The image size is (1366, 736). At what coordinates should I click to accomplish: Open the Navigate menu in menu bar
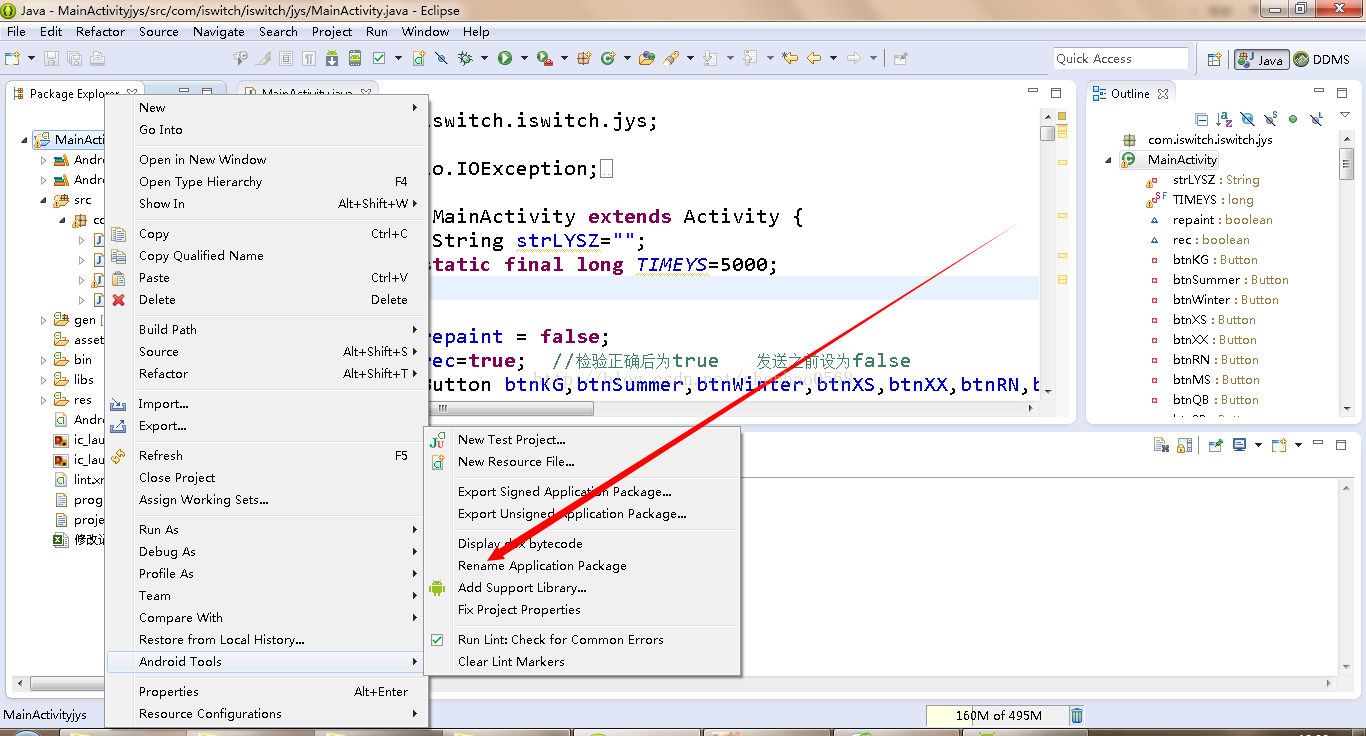coord(219,31)
